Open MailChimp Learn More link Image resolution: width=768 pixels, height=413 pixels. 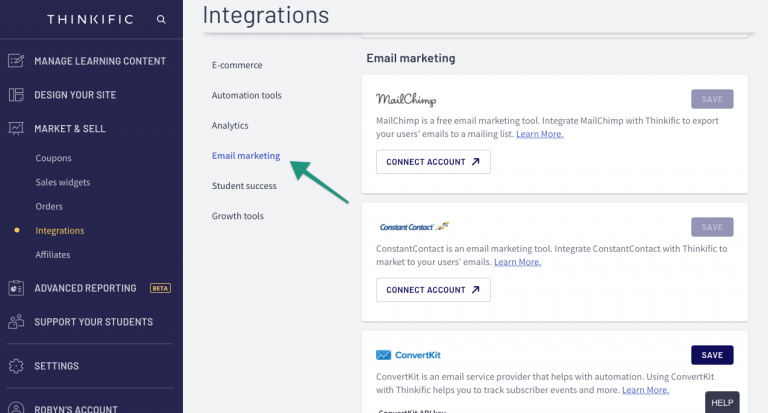539,134
